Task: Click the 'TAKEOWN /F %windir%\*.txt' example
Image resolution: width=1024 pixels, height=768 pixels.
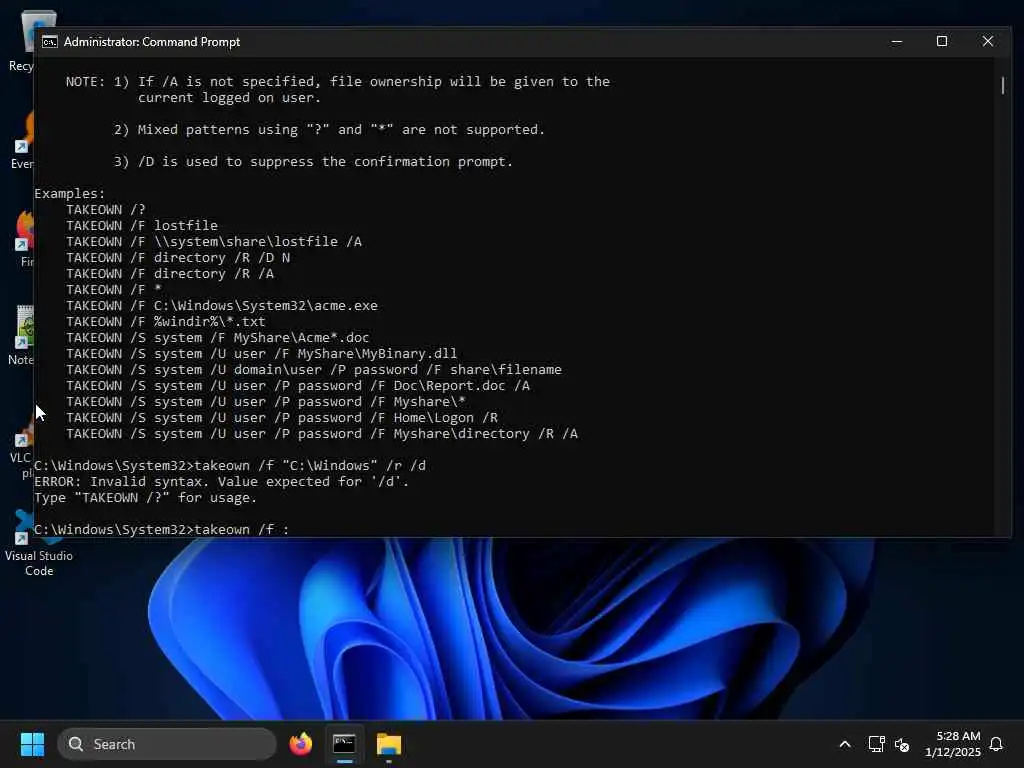Action: (165, 322)
